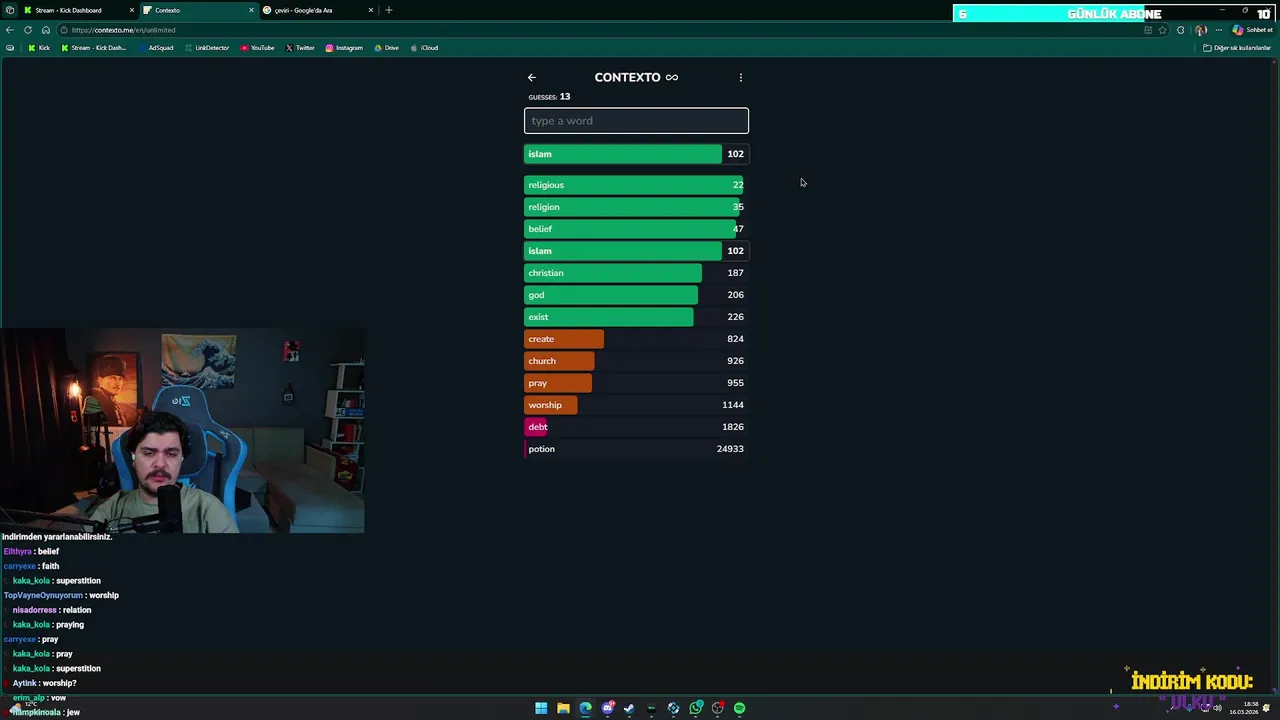
Task: Click the address bar URL
Action: [x=124, y=30]
